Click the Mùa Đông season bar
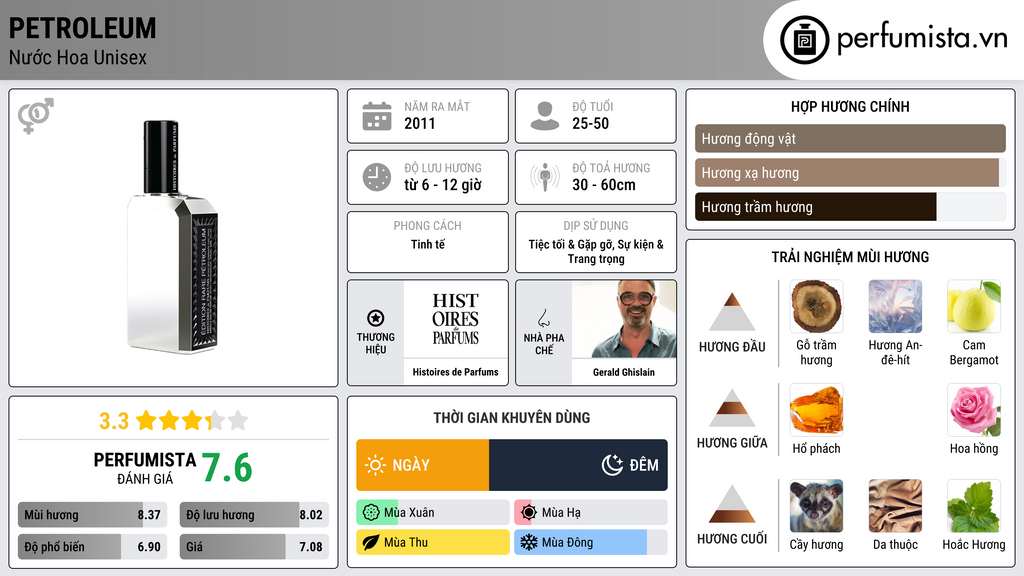The width and height of the screenshot is (1024, 576). [x=591, y=542]
